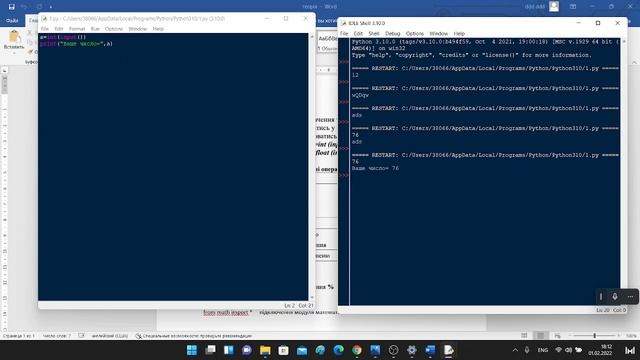The image size is (640, 360).
Task: Open Options menu in IDLE editor window
Action: (x=114, y=29)
